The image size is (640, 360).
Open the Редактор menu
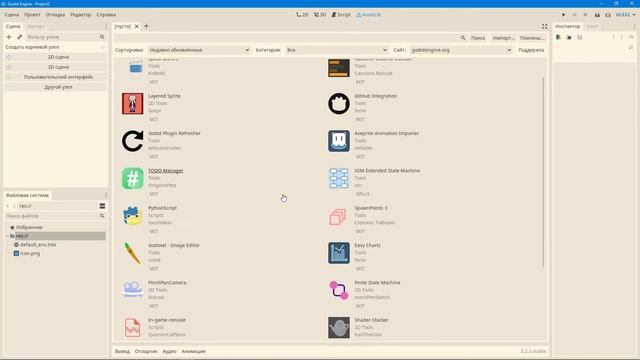pos(80,15)
